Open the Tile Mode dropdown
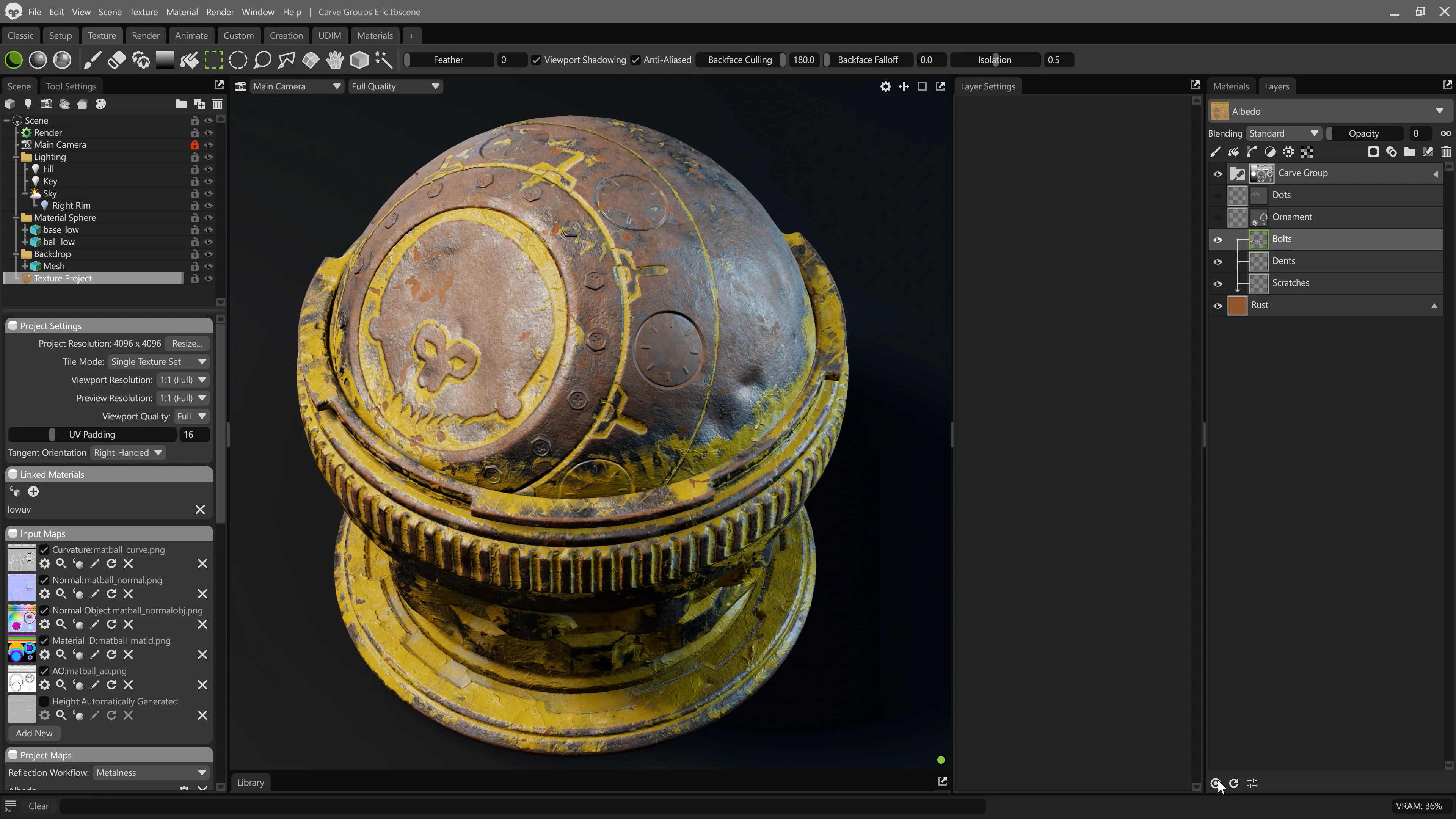 pyautogui.click(x=158, y=362)
